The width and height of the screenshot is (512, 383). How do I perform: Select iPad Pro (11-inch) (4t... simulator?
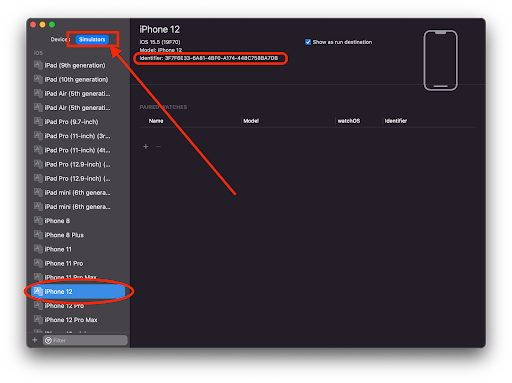78,150
